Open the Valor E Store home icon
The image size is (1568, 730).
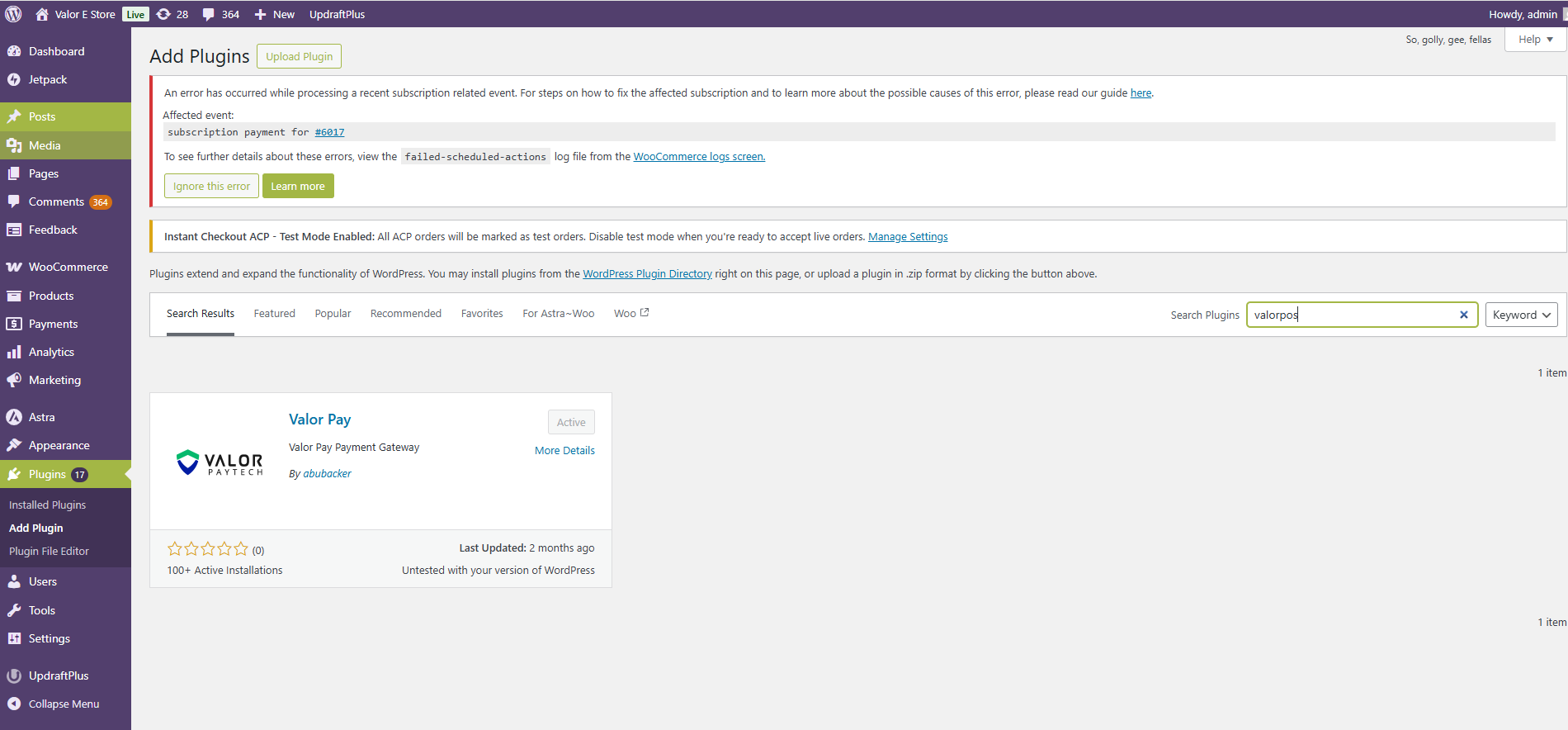(x=42, y=14)
